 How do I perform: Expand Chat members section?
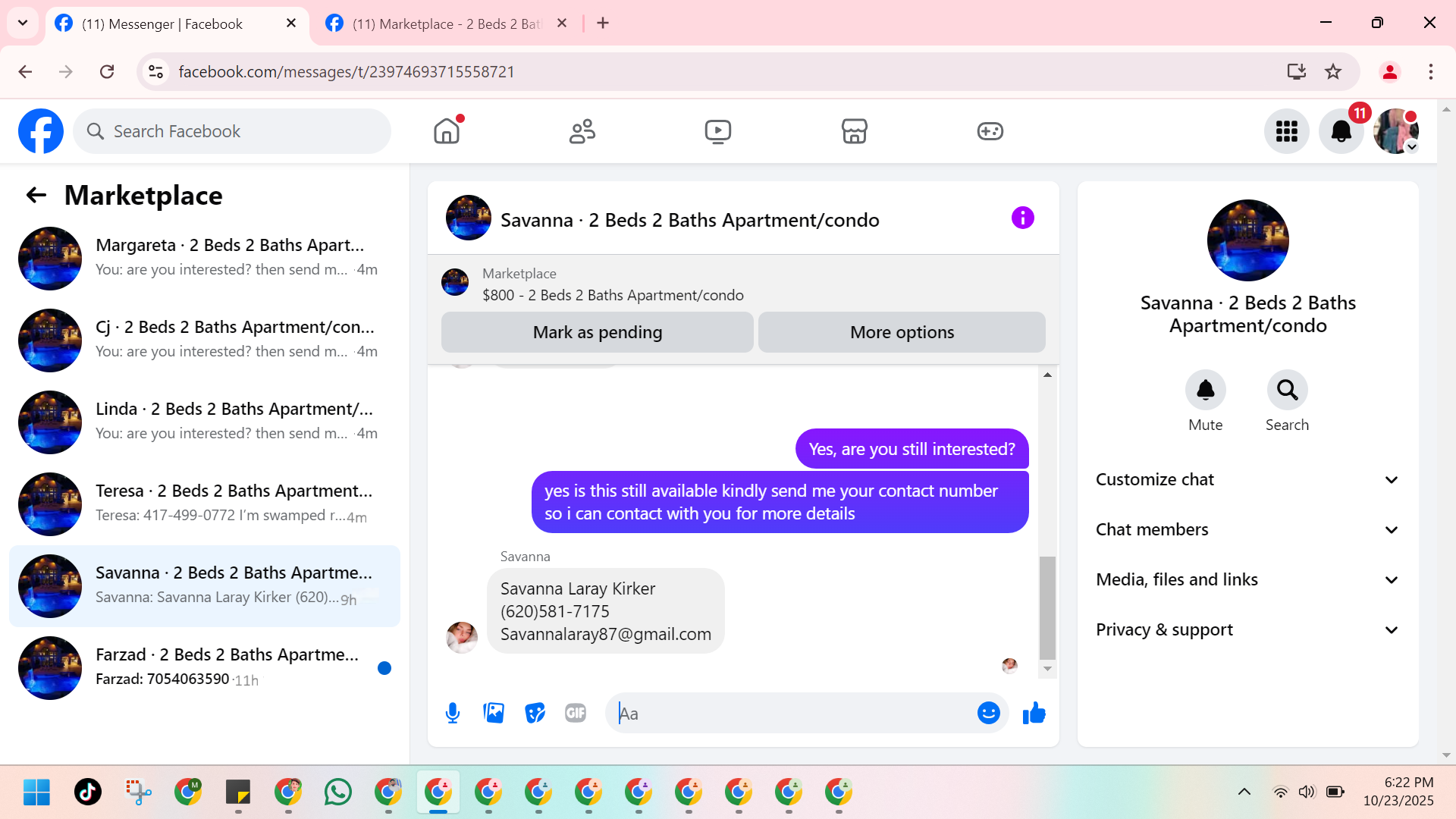(x=1247, y=529)
